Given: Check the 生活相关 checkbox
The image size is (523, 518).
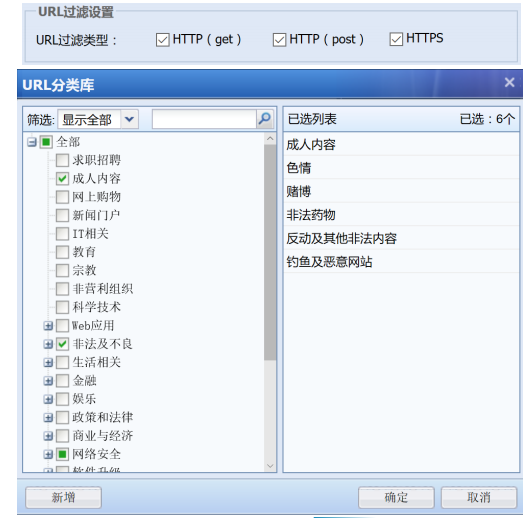Looking at the screenshot, I should tap(62, 362).
